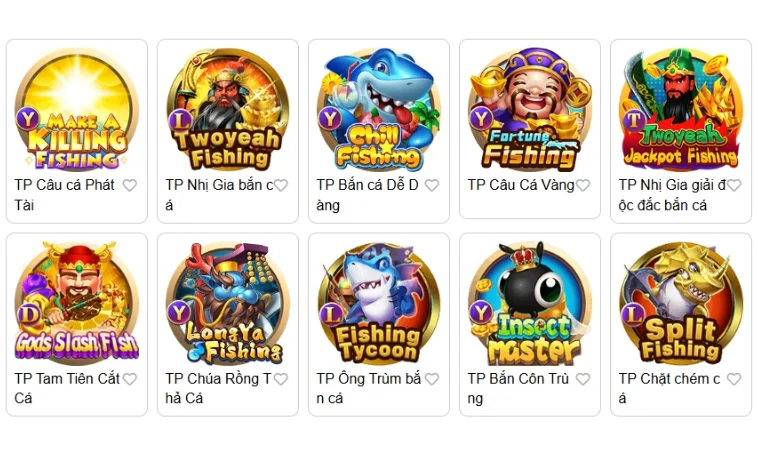Launch the Split Fishing game icon

(x=681, y=303)
